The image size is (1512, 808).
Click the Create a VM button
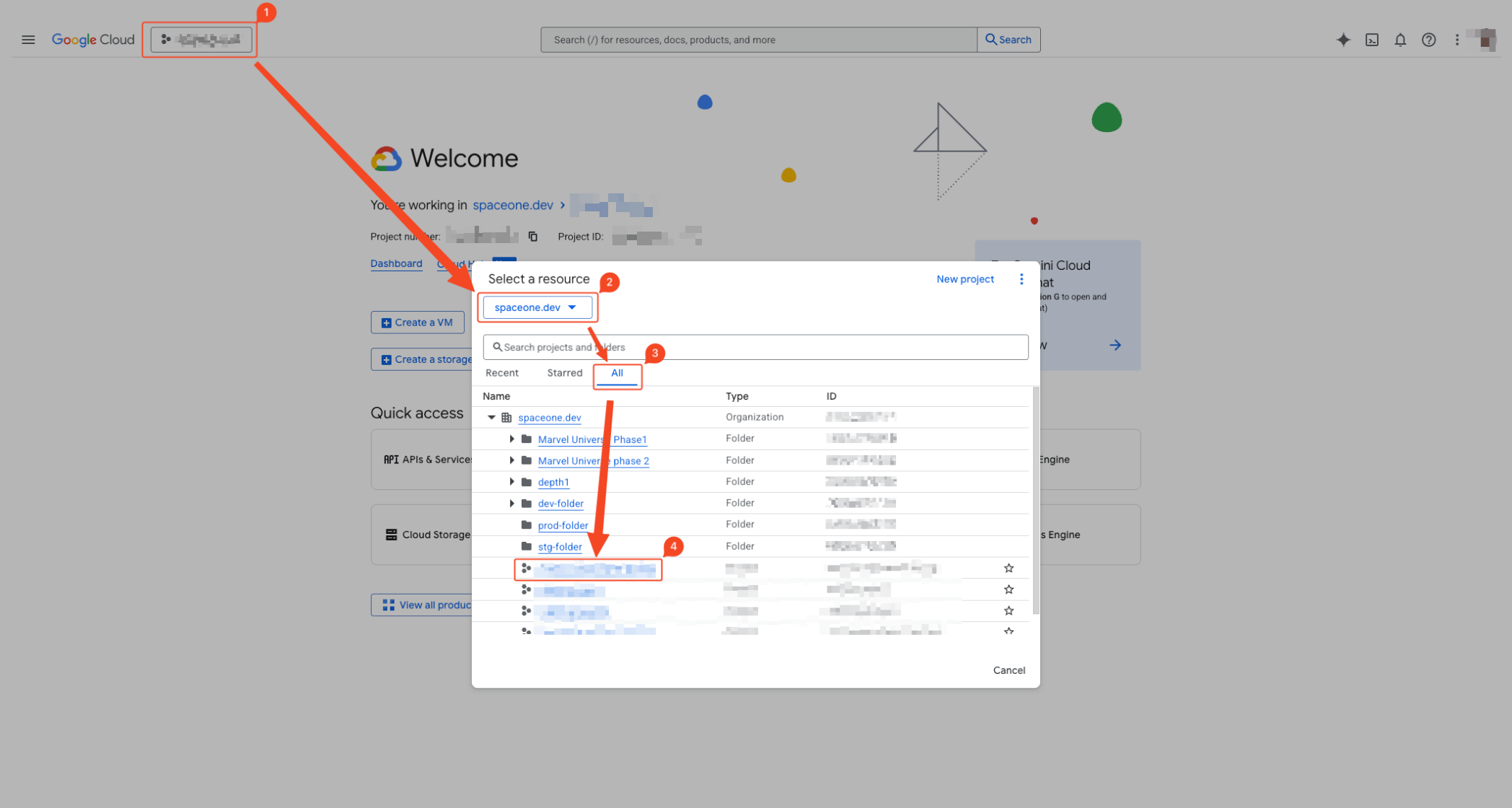point(418,322)
